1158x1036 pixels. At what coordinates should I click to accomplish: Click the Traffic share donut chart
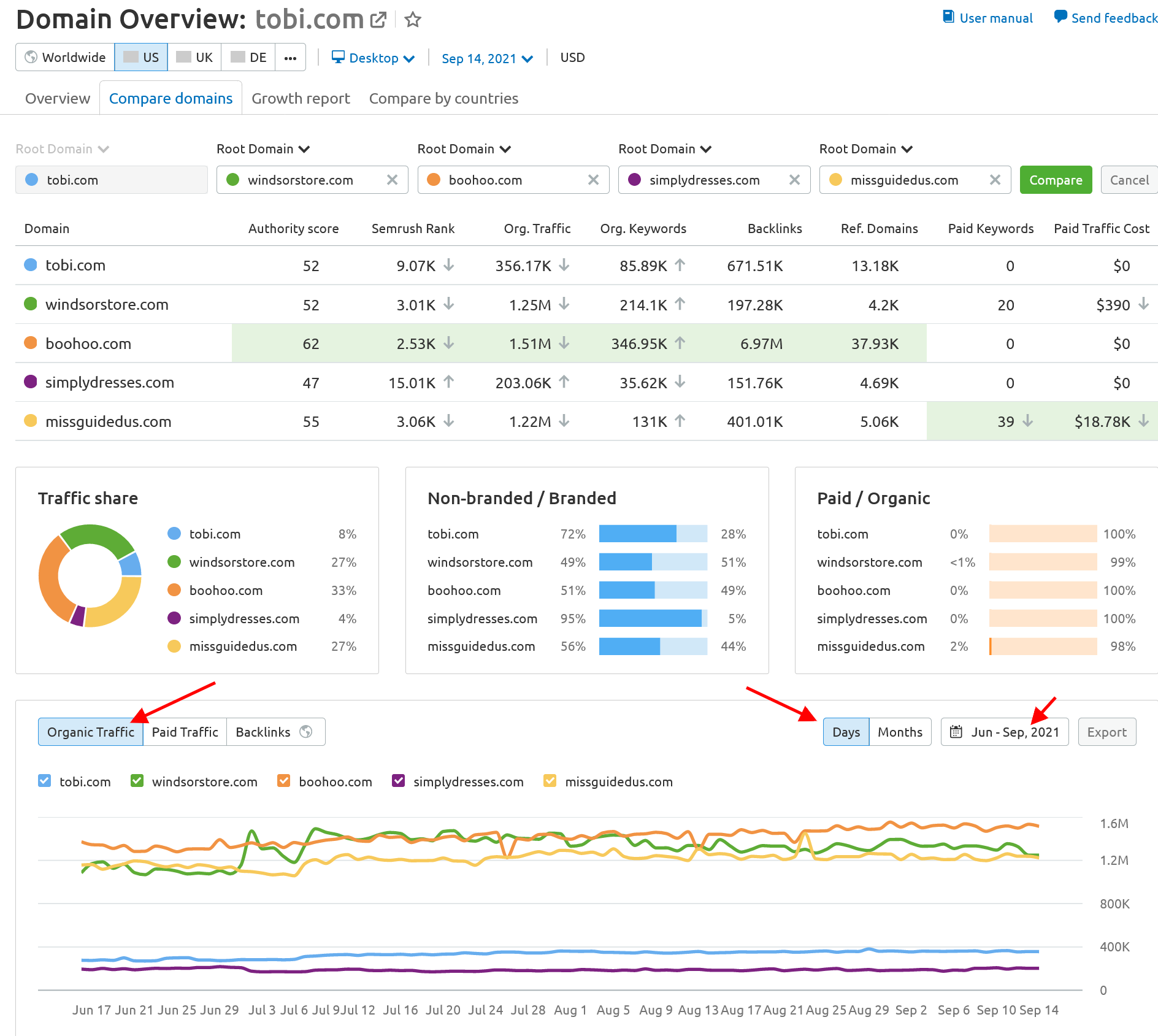tap(90, 576)
